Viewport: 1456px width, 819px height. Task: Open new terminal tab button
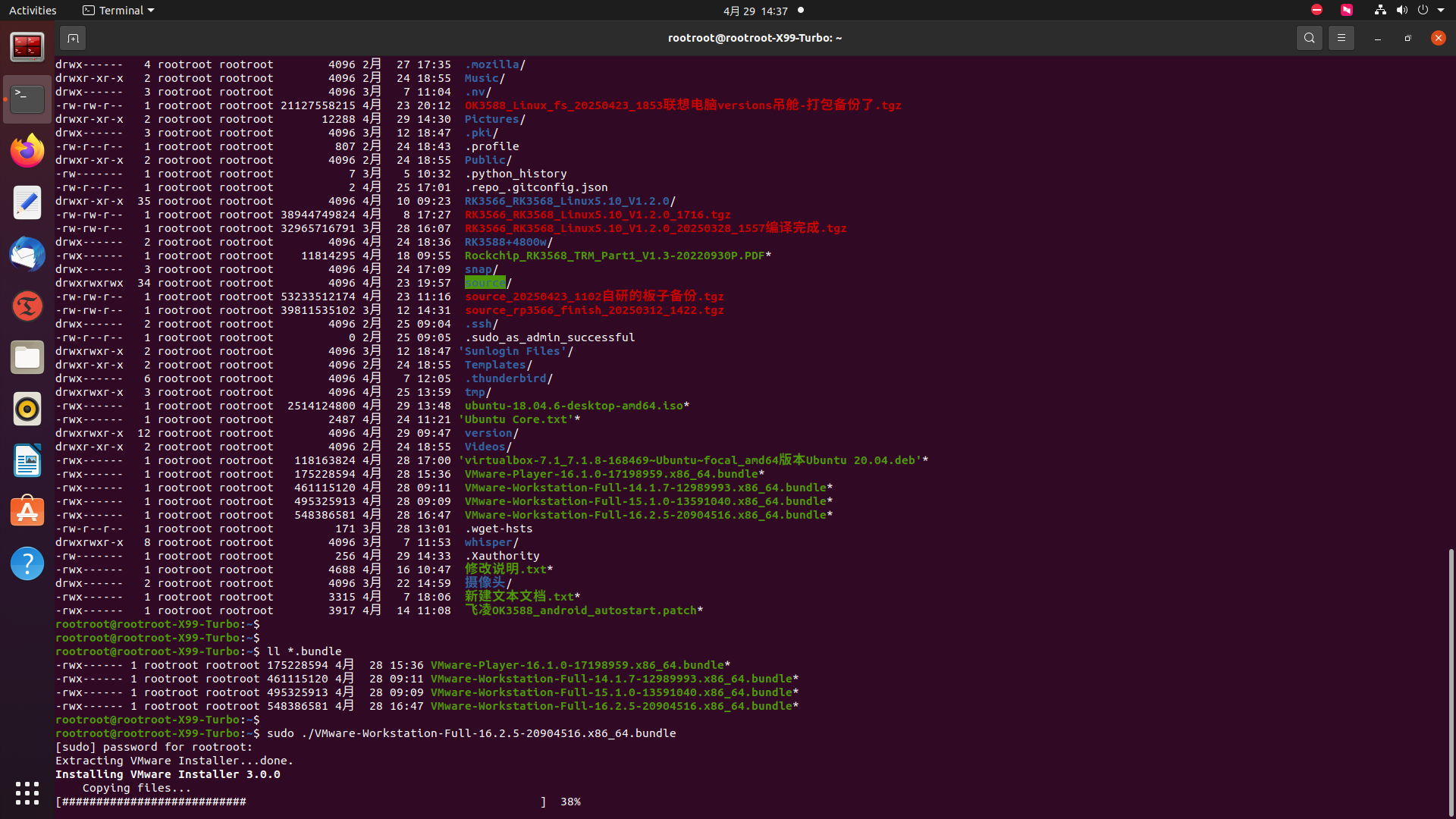73,38
